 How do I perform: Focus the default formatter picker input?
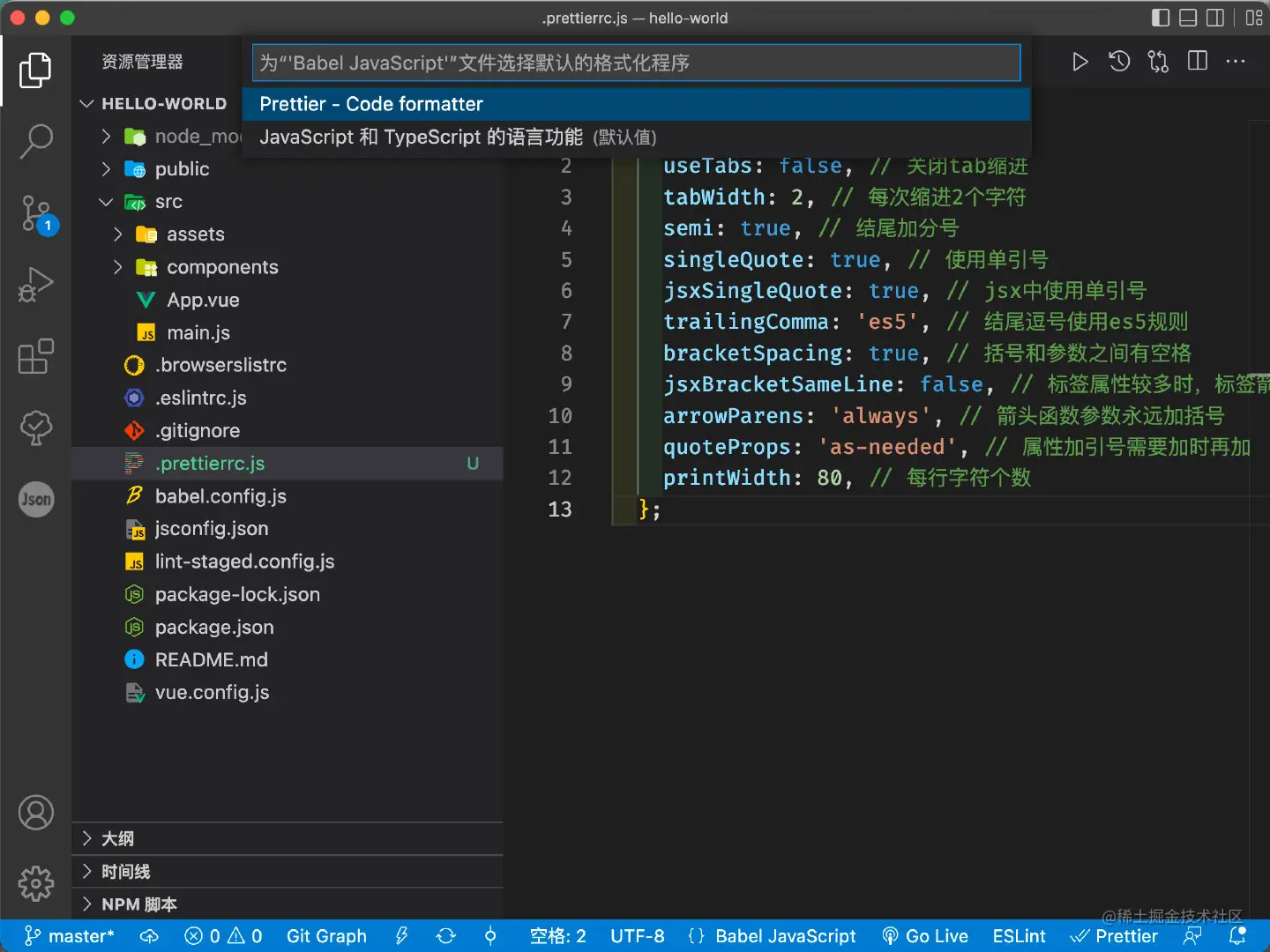pyautogui.click(x=636, y=63)
